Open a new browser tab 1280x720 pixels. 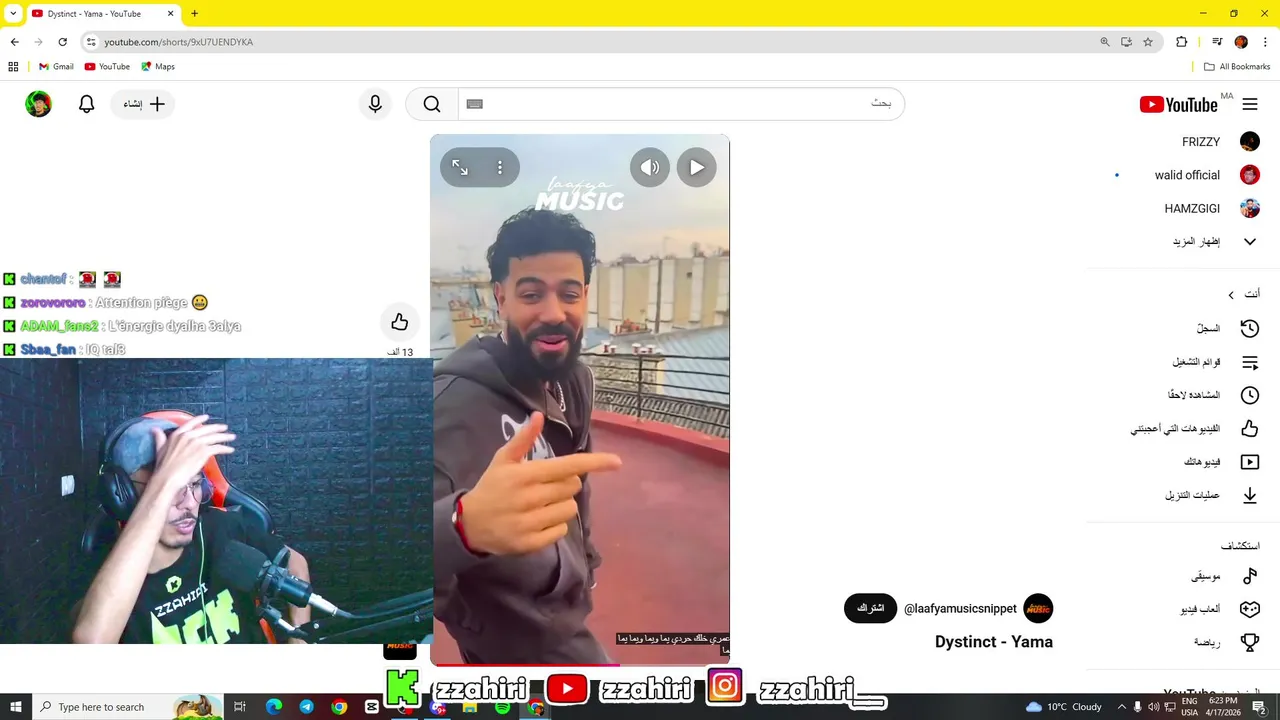(194, 14)
